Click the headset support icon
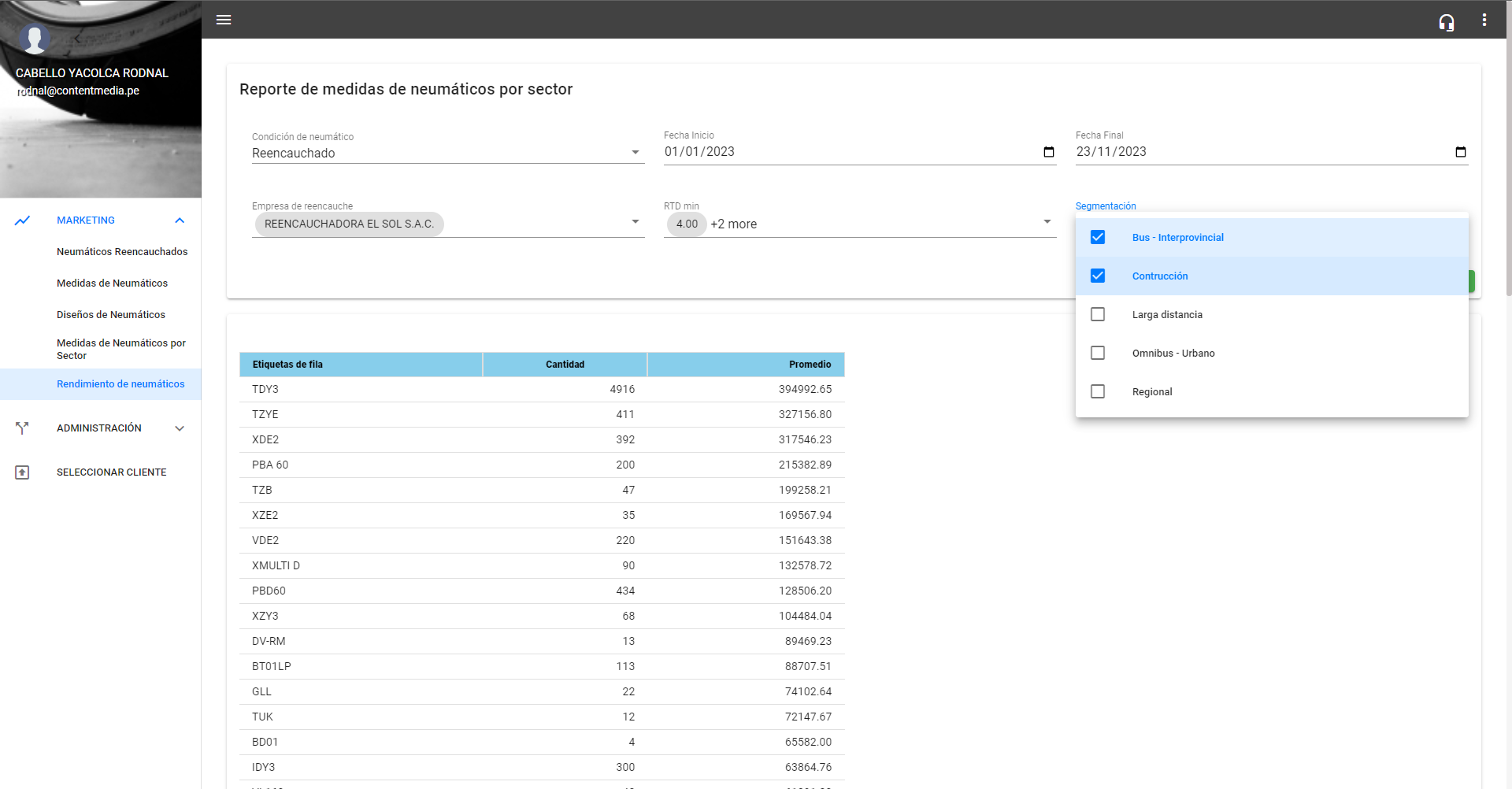The width and height of the screenshot is (1512, 789). (1446, 22)
